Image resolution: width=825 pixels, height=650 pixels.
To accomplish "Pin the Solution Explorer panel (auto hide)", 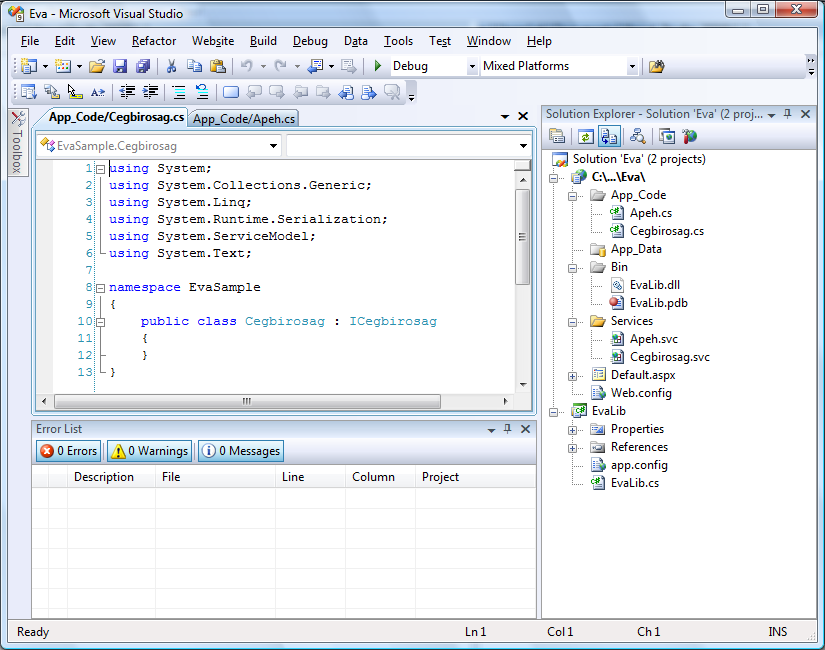I will 788,114.
